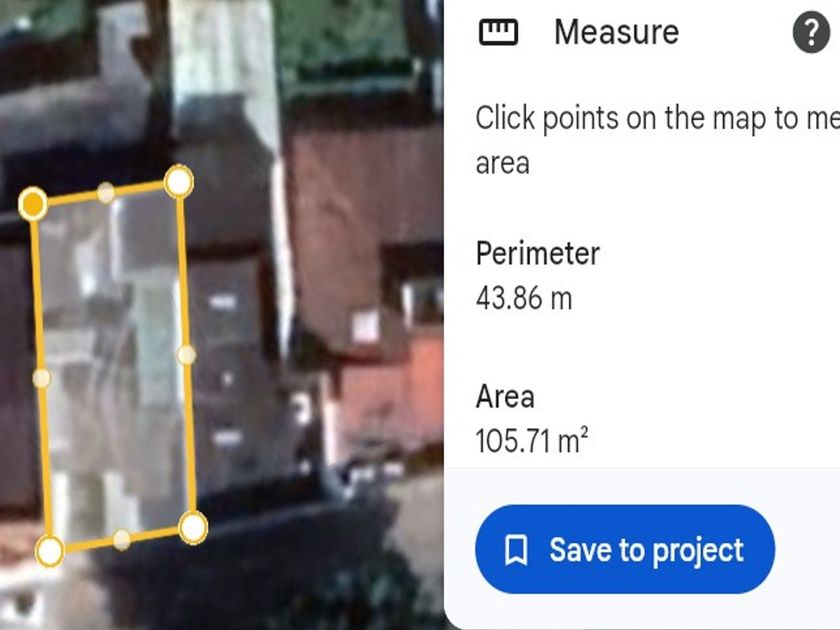The height and width of the screenshot is (630, 840).
Task: Select the bottom-left white polygon vertex
Action: [49, 551]
